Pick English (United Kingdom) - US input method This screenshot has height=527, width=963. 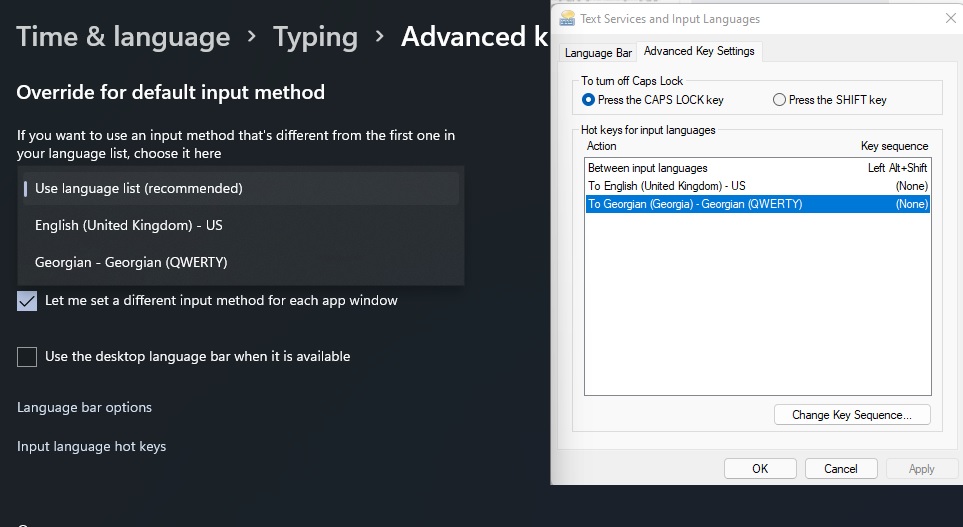pos(240,225)
